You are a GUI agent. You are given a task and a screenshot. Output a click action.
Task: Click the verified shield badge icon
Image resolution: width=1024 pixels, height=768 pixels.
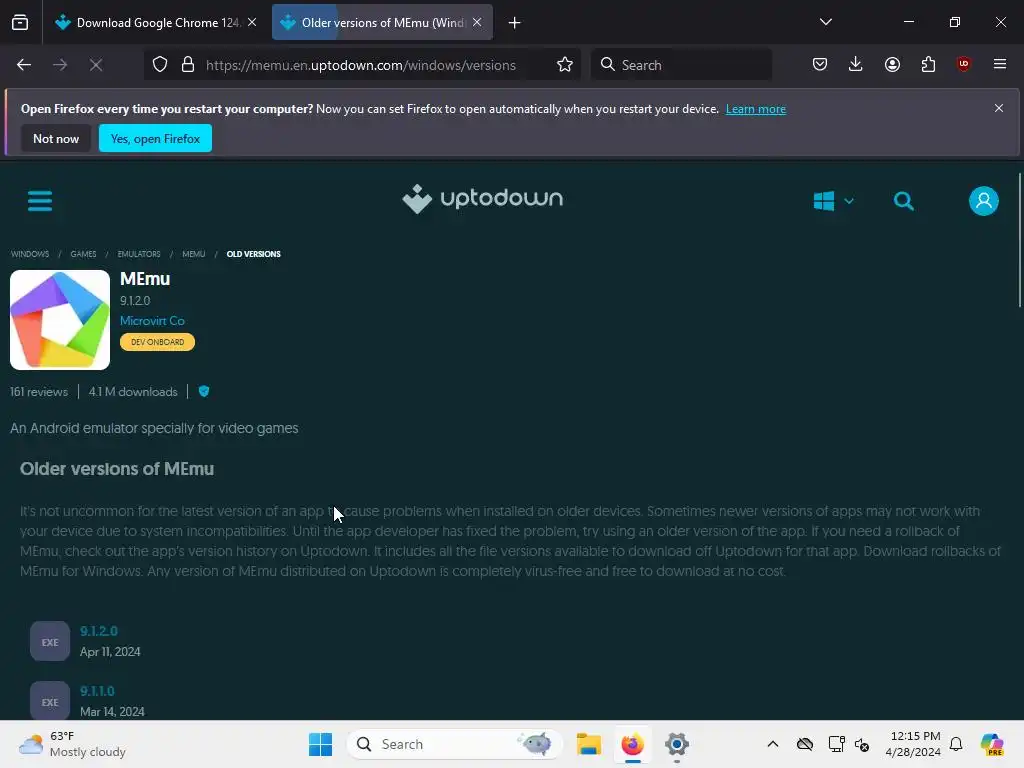(x=204, y=391)
